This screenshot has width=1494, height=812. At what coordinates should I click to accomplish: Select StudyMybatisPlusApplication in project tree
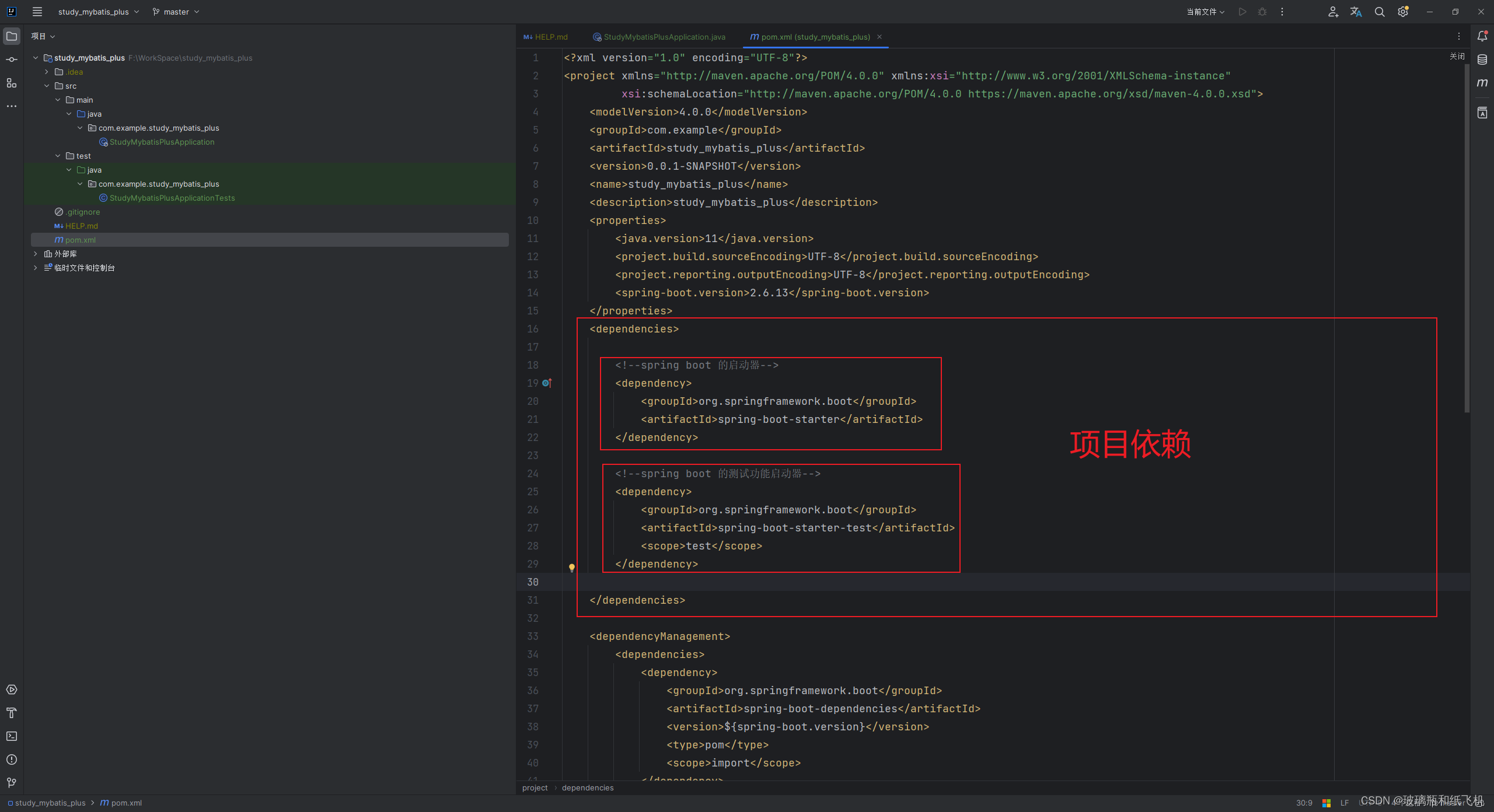coord(162,142)
